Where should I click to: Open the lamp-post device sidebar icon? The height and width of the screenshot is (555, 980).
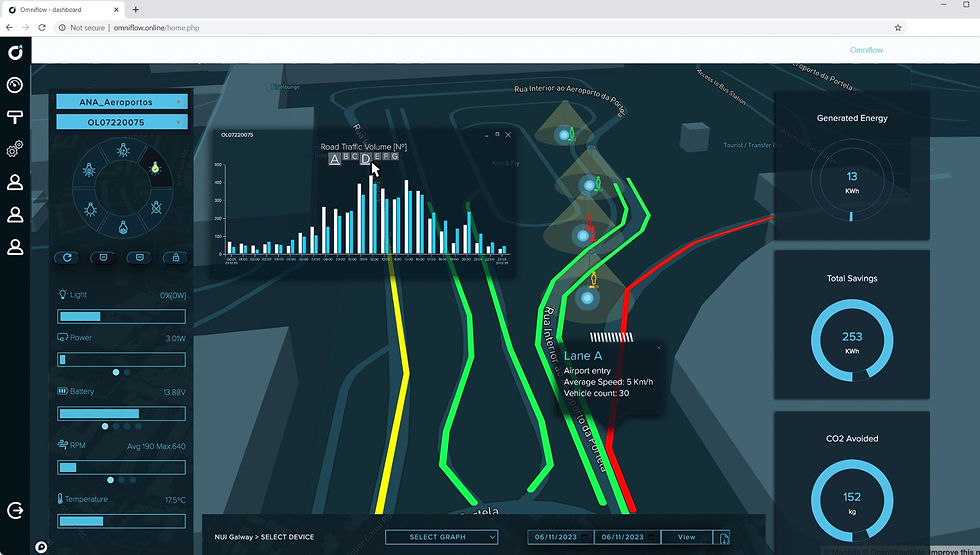(15, 117)
